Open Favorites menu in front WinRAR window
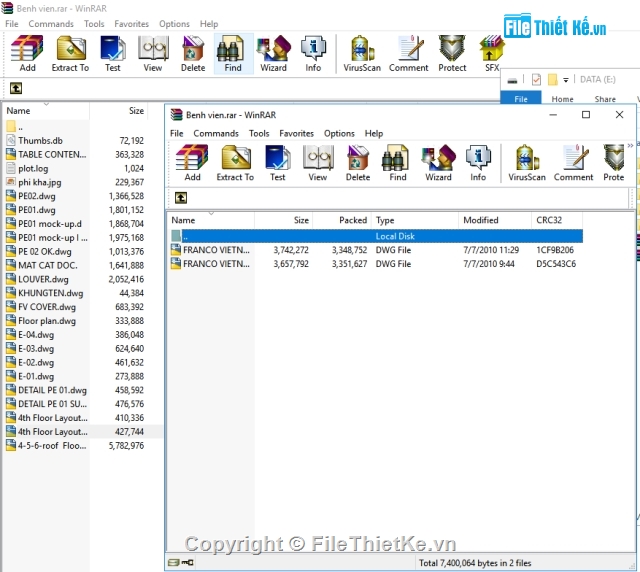The height and width of the screenshot is (572, 640). click(296, 134)
